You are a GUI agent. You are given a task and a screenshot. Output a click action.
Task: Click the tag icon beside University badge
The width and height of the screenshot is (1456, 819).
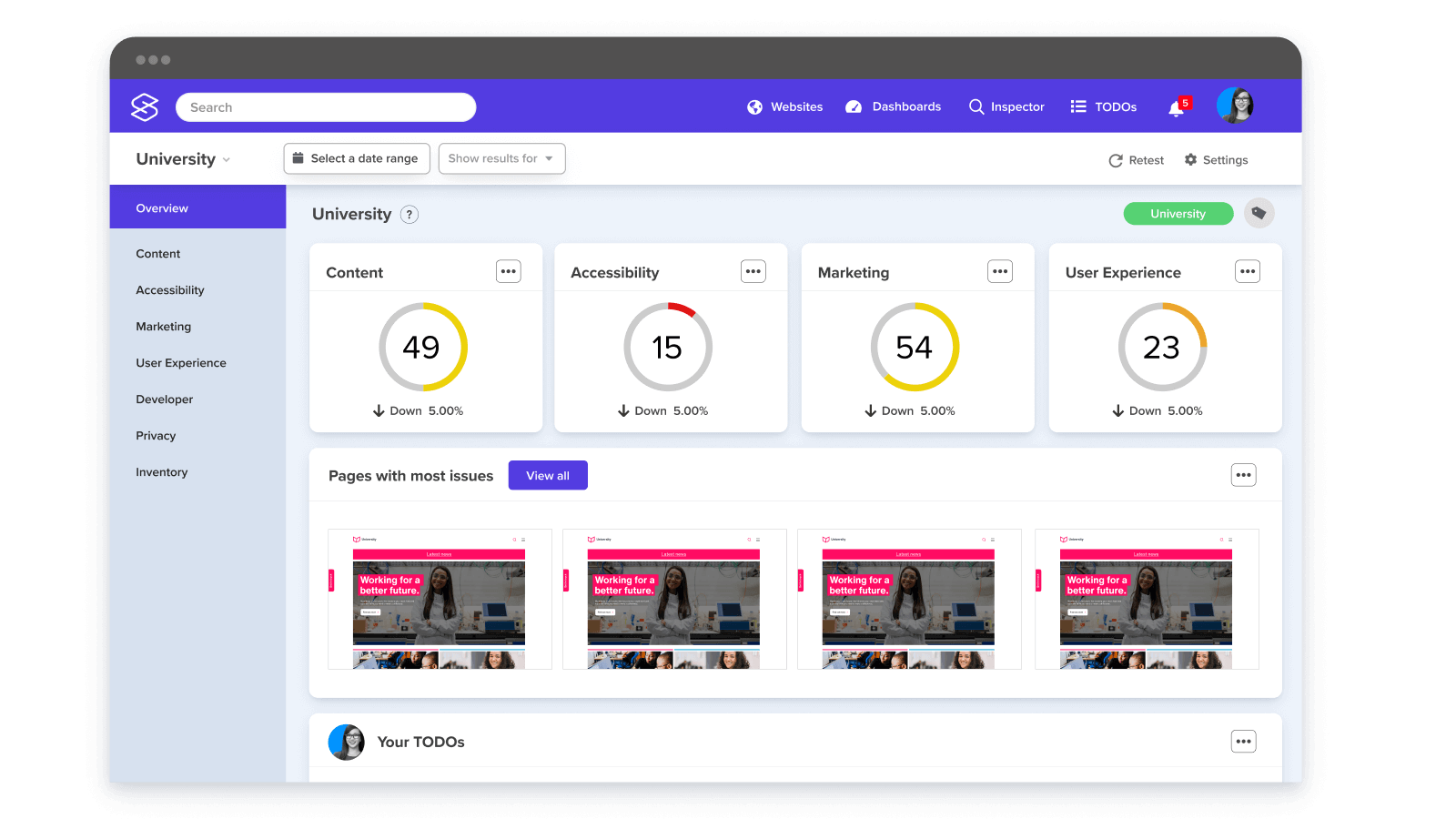[x=1259, y=213]
